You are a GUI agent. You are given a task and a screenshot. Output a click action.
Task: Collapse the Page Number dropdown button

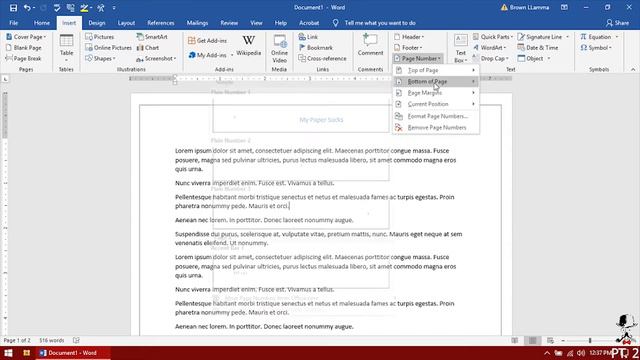(418, 58)
